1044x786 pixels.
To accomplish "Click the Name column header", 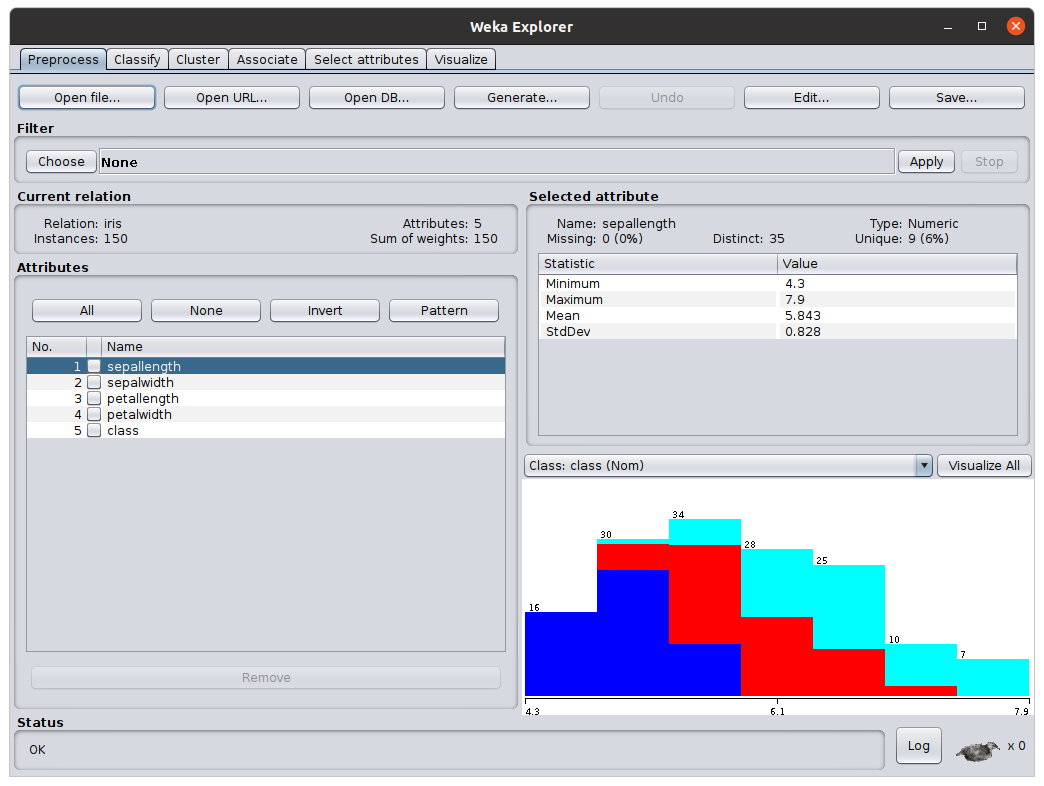I will click(x=303, y=347).
